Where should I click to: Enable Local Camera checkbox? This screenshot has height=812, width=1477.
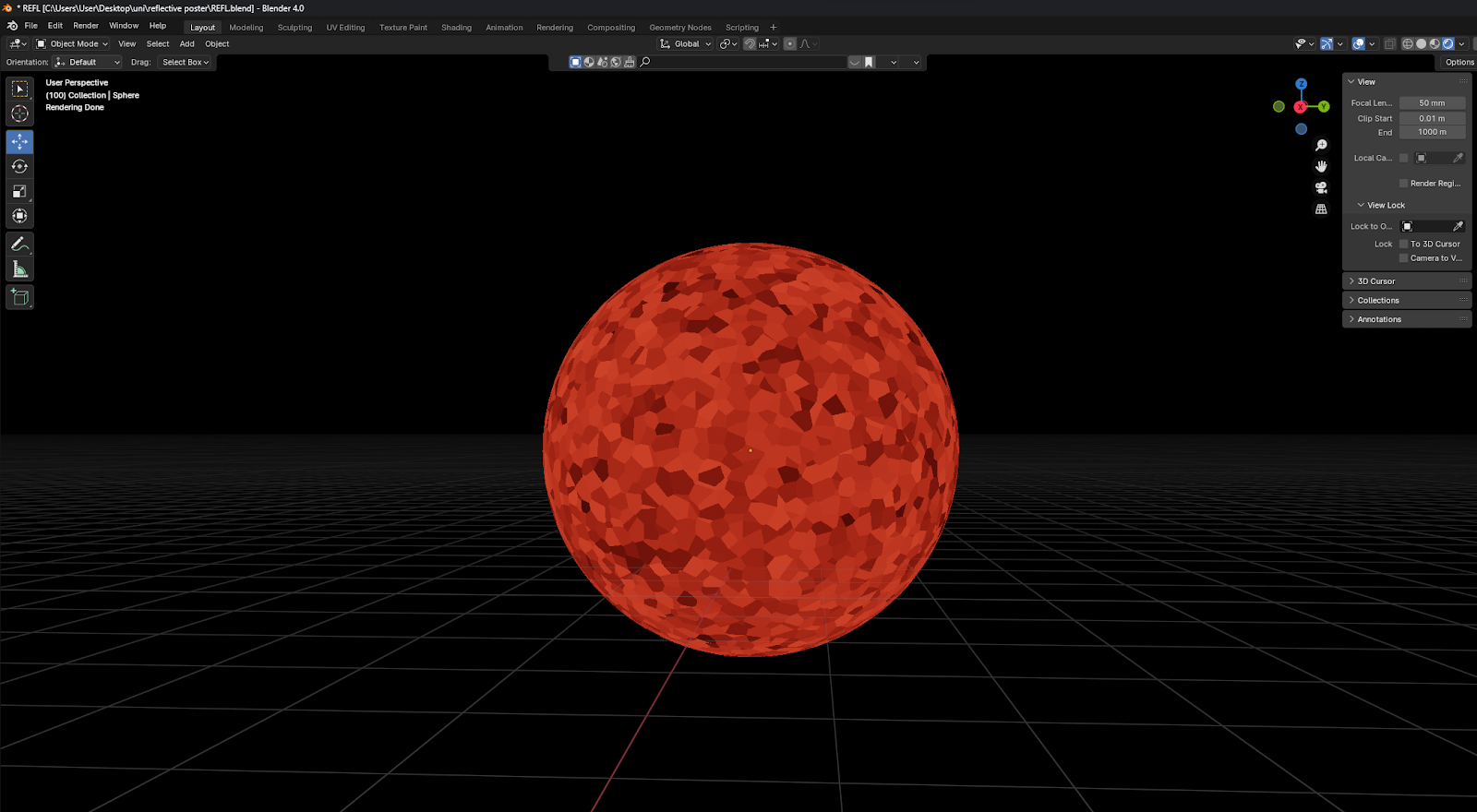tap(1404, 158)
